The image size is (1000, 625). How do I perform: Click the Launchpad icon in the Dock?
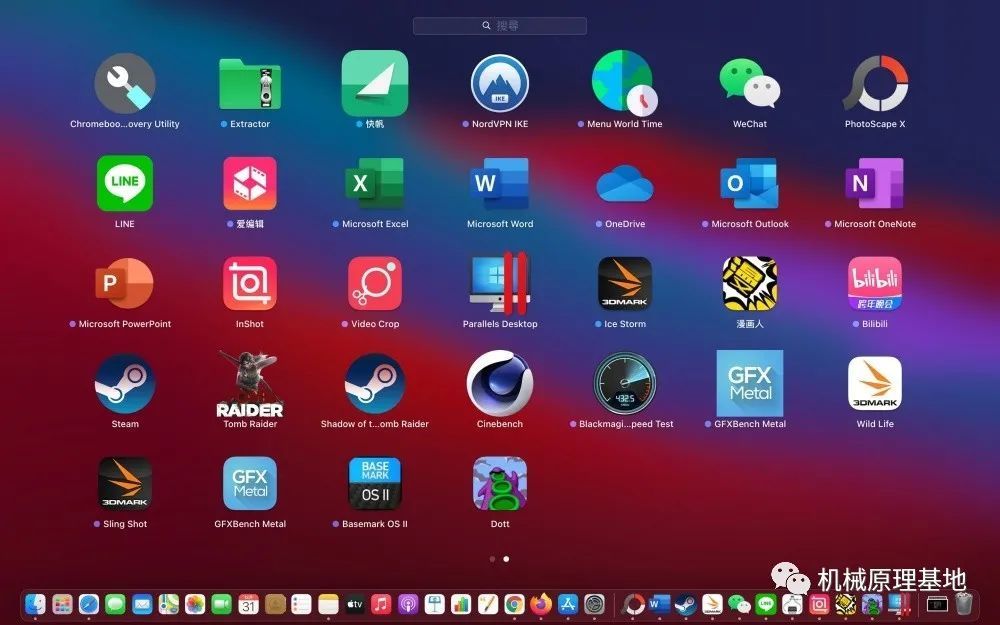click(x=62, y=603)
